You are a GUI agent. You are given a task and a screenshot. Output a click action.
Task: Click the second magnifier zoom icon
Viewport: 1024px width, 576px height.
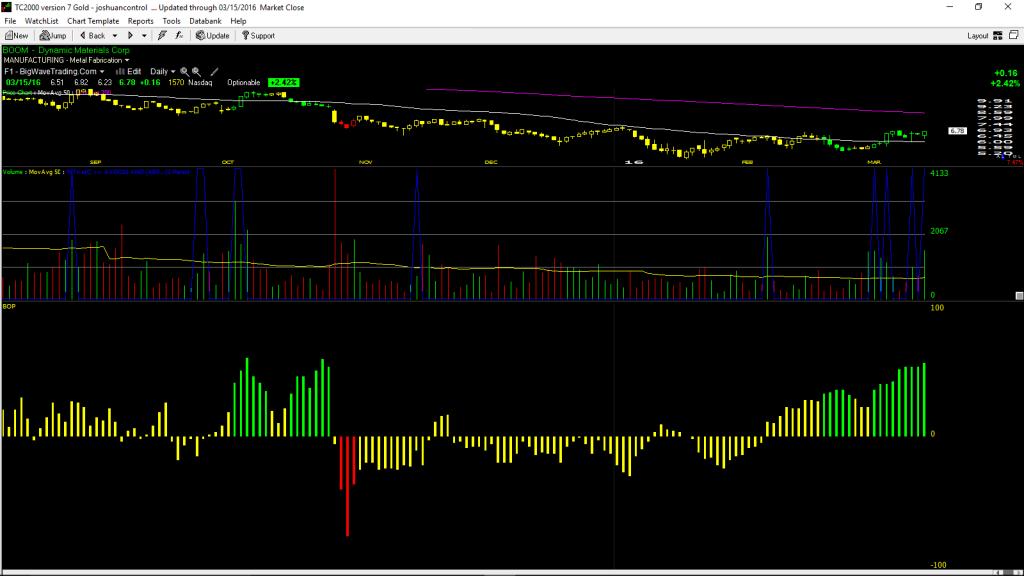[196, 72]
